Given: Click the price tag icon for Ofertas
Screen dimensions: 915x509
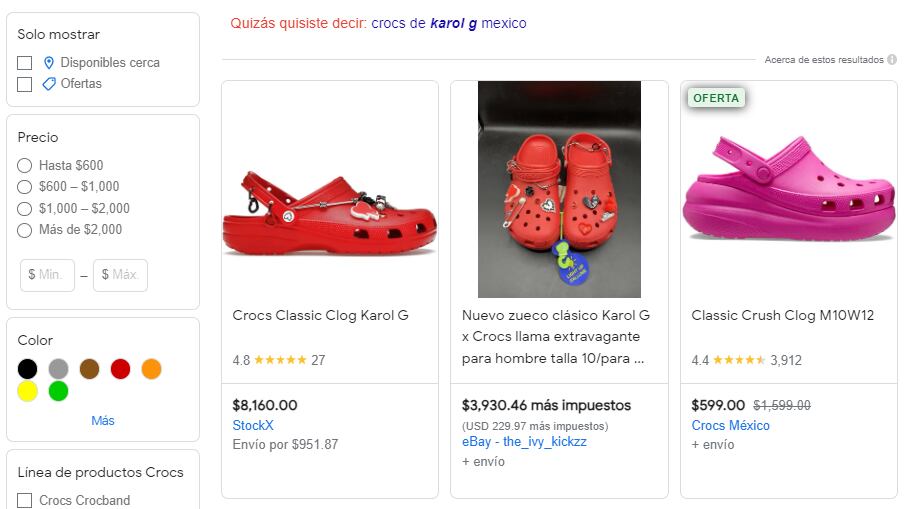Looking at the screenshot, I should click(x=49, y=84).
